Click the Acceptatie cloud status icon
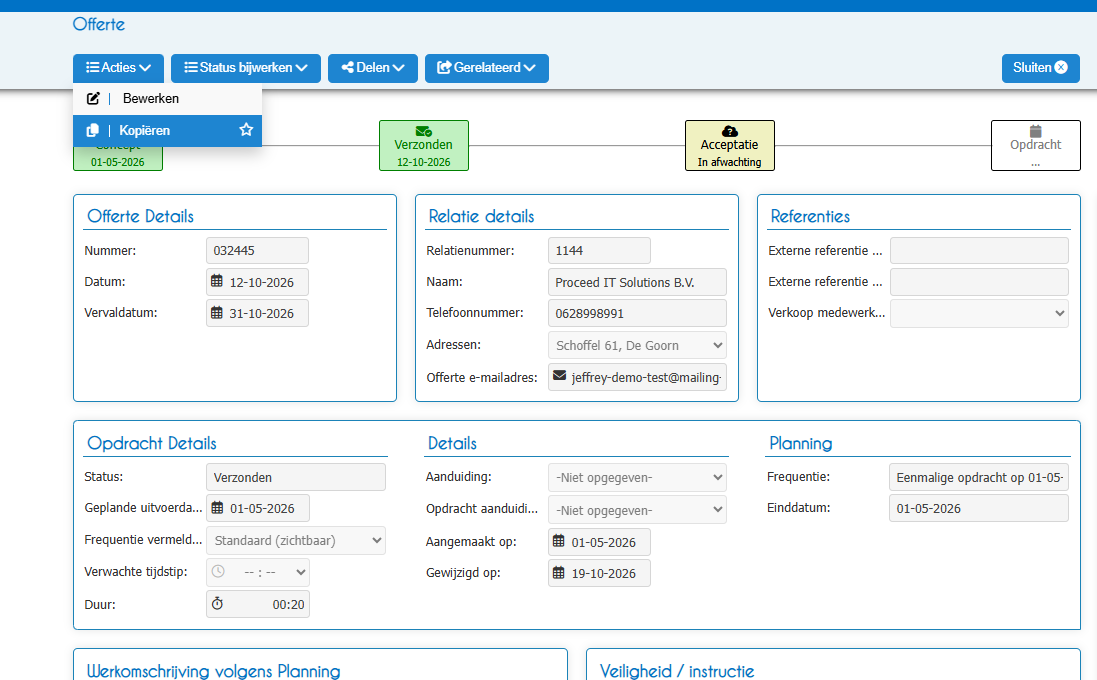Image resolution: width=1097 pixels, height=680 pixels. [730, 131]
